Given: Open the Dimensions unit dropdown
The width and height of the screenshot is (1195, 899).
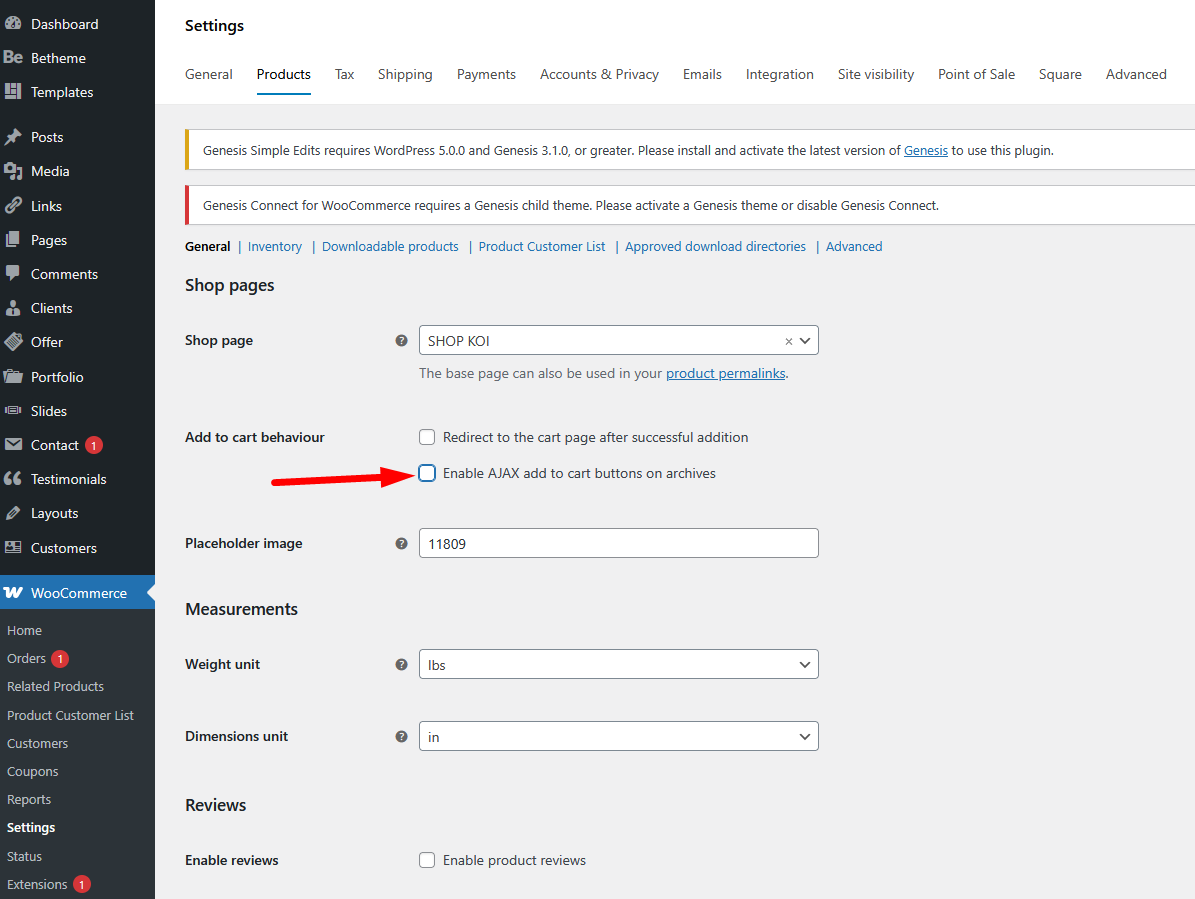Looking at the screenshot, I should (618, 737).
